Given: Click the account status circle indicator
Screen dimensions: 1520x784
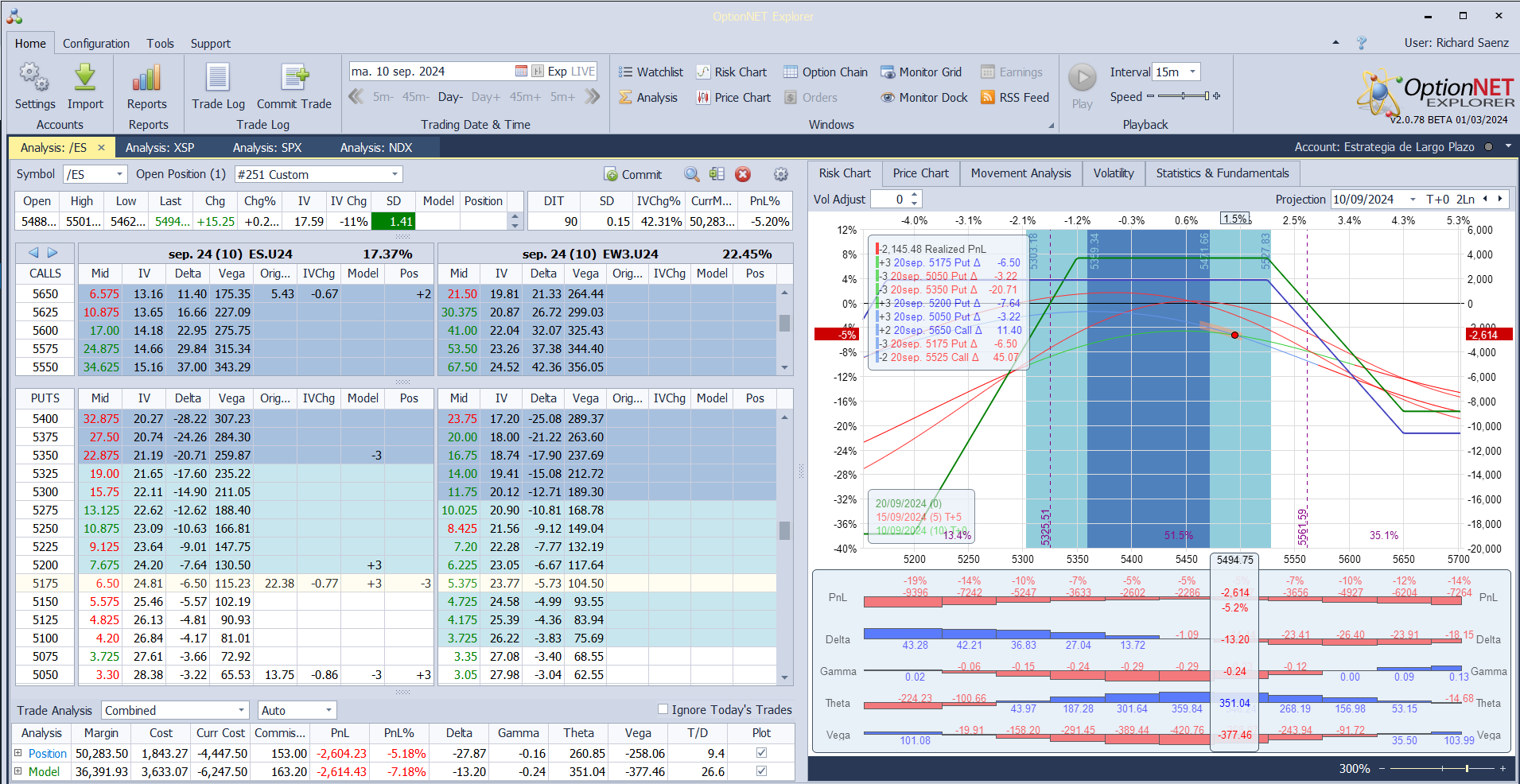Looking at the screenshot, I should click(x=1488, y=147).
